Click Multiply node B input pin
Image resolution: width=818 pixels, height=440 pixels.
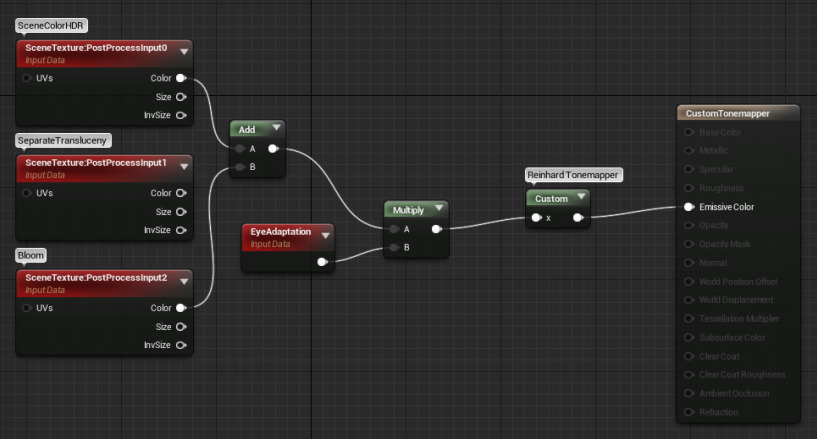394,247
